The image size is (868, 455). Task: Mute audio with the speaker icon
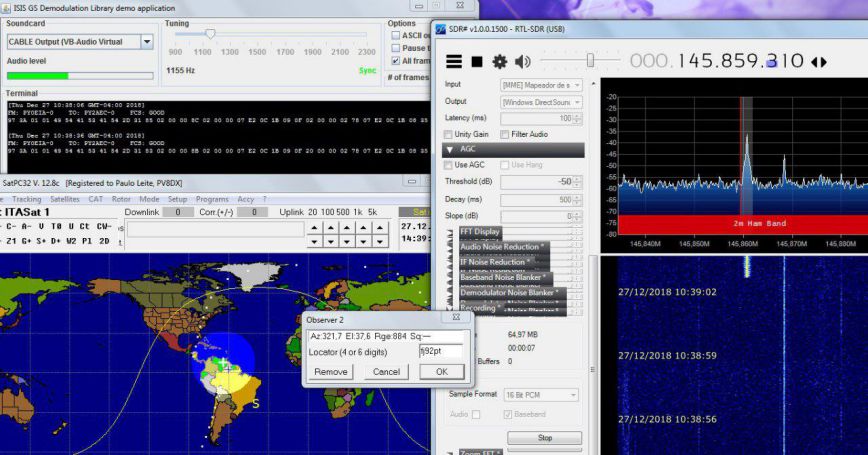(524, 62)
